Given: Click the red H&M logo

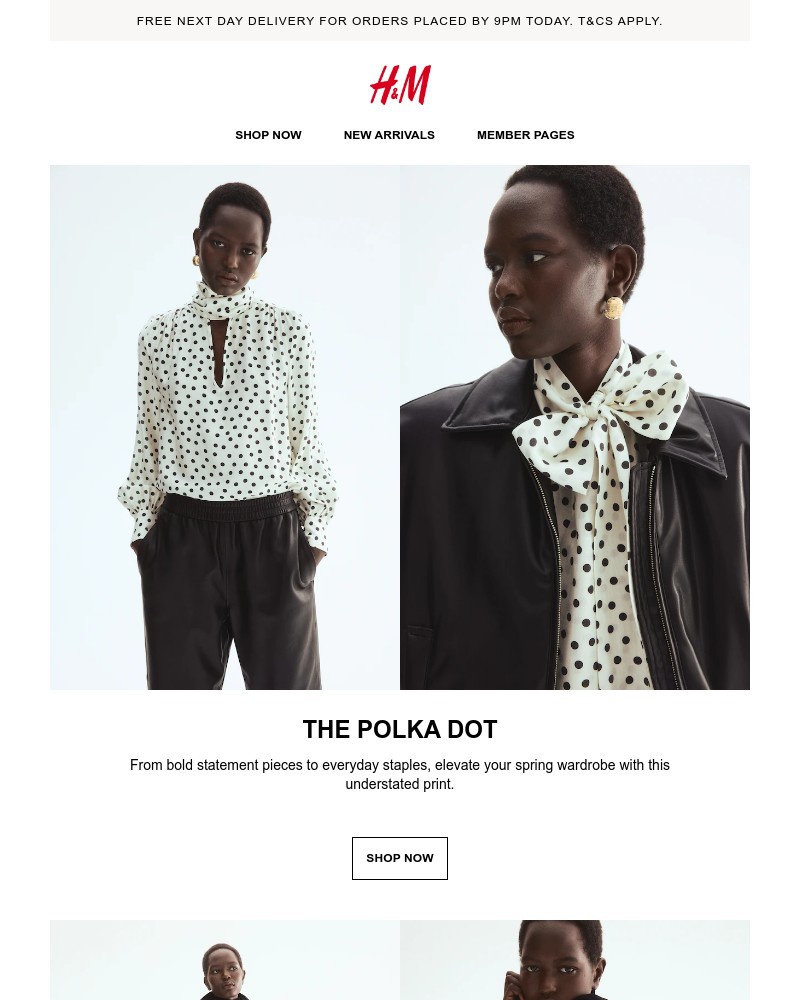Looking at the screenshot, I should [400, 85].
